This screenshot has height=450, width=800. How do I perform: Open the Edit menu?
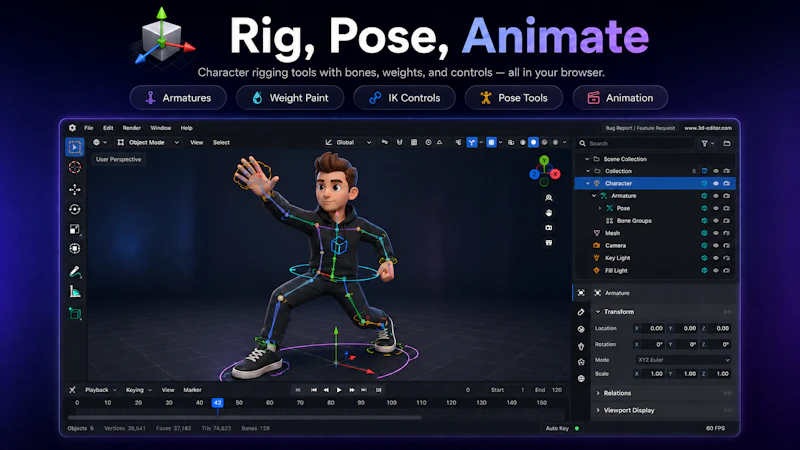(x=108, y=128)
